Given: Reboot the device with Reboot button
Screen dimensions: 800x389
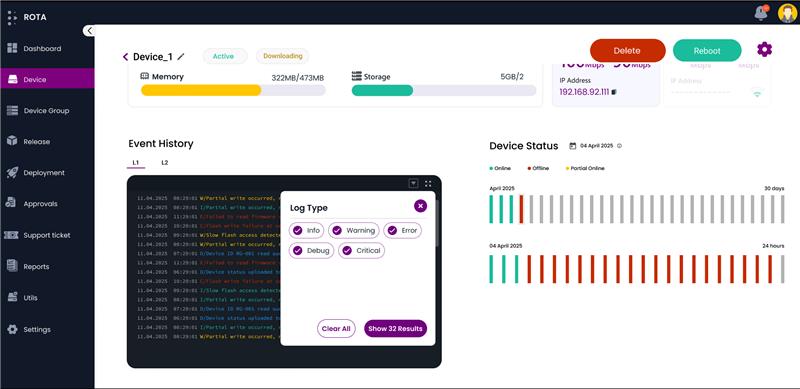Looking at the screenshot, I should (x=707, y=51).
